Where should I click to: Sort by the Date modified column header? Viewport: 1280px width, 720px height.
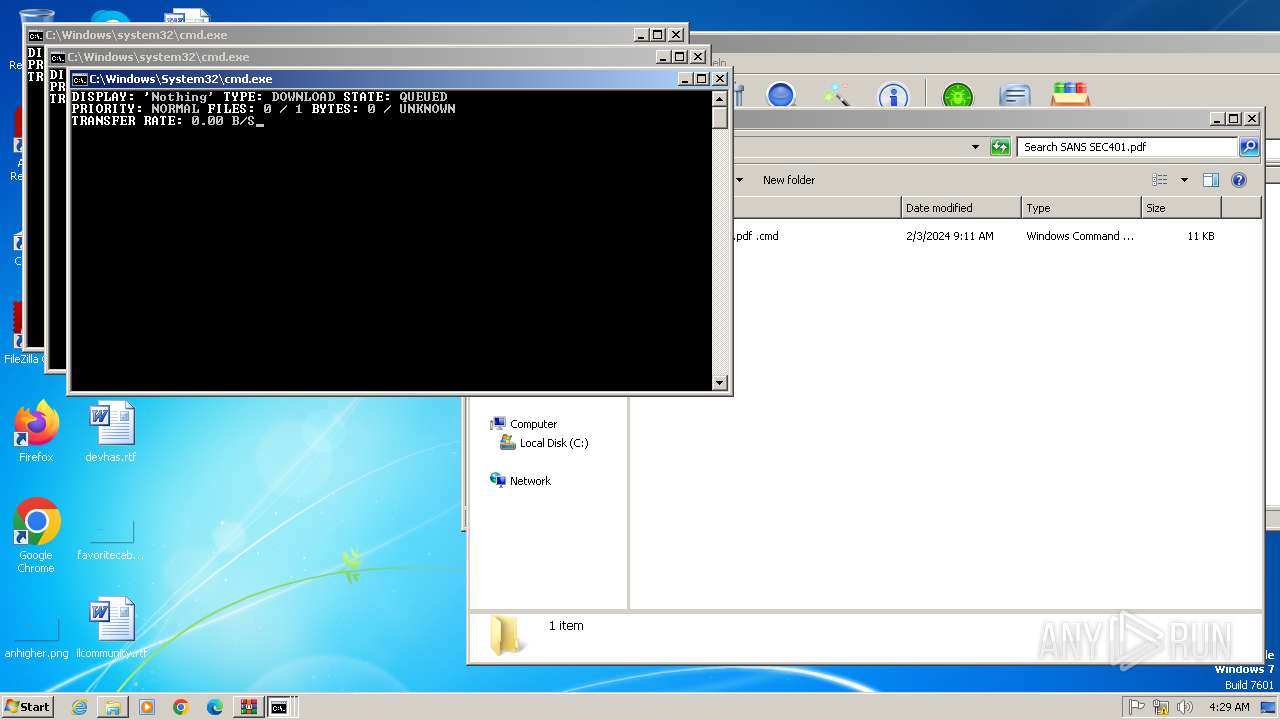[x=961, y=208]
